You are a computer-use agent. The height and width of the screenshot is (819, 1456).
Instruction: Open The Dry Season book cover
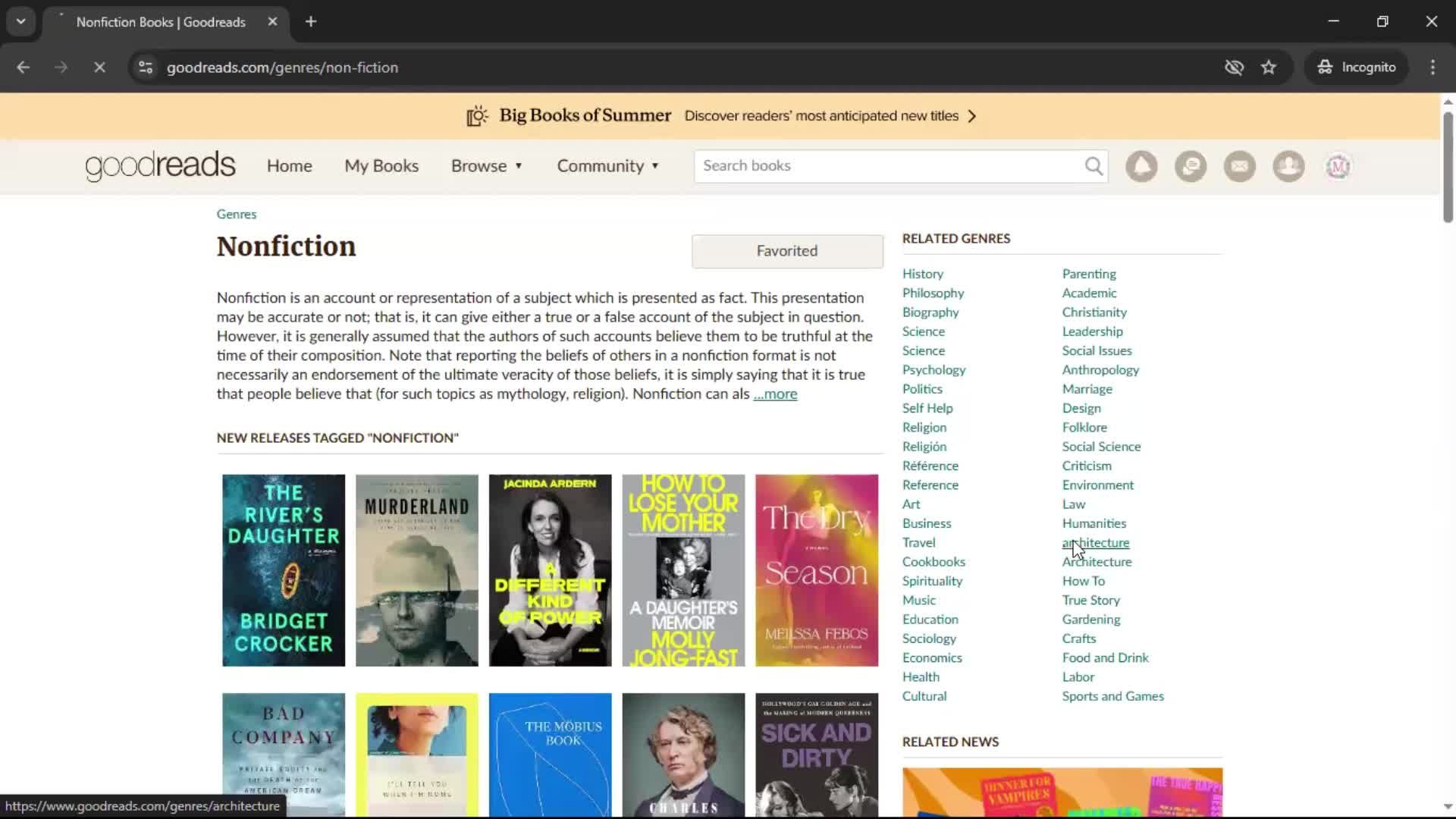click(817, 570)
